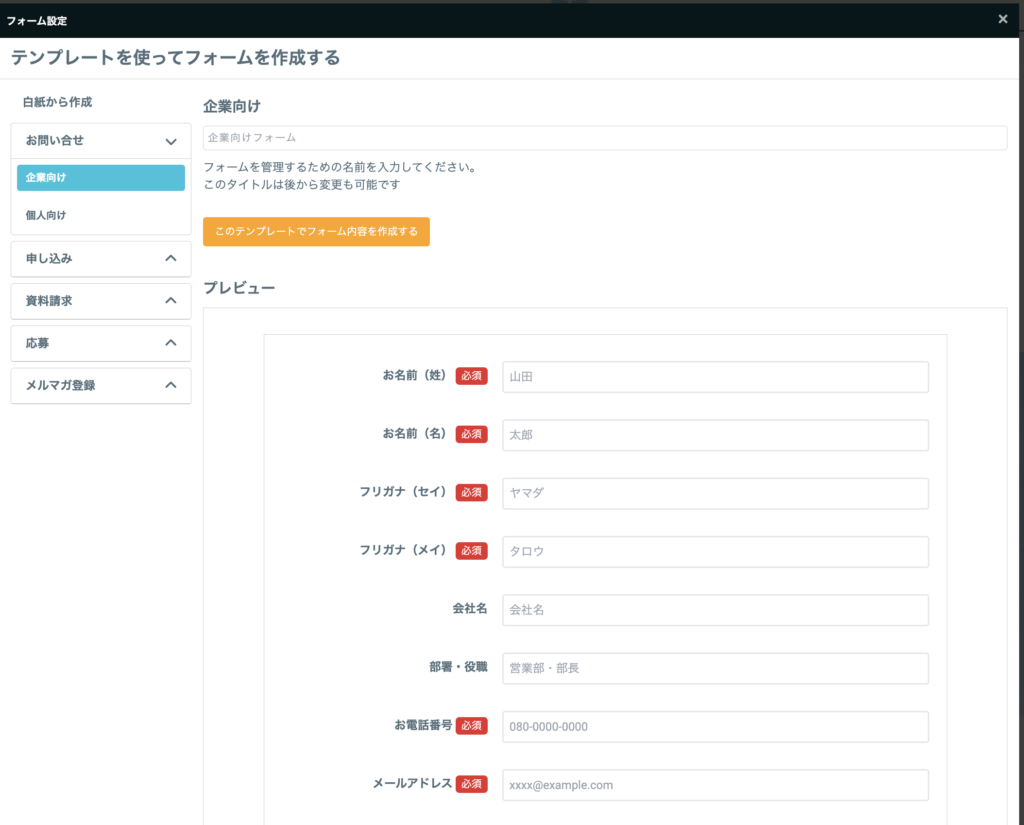This screenshot has height=825, width=1024.
Task: Focus the 企業向けフォーム name input field
Action: (x=604, y=138)
